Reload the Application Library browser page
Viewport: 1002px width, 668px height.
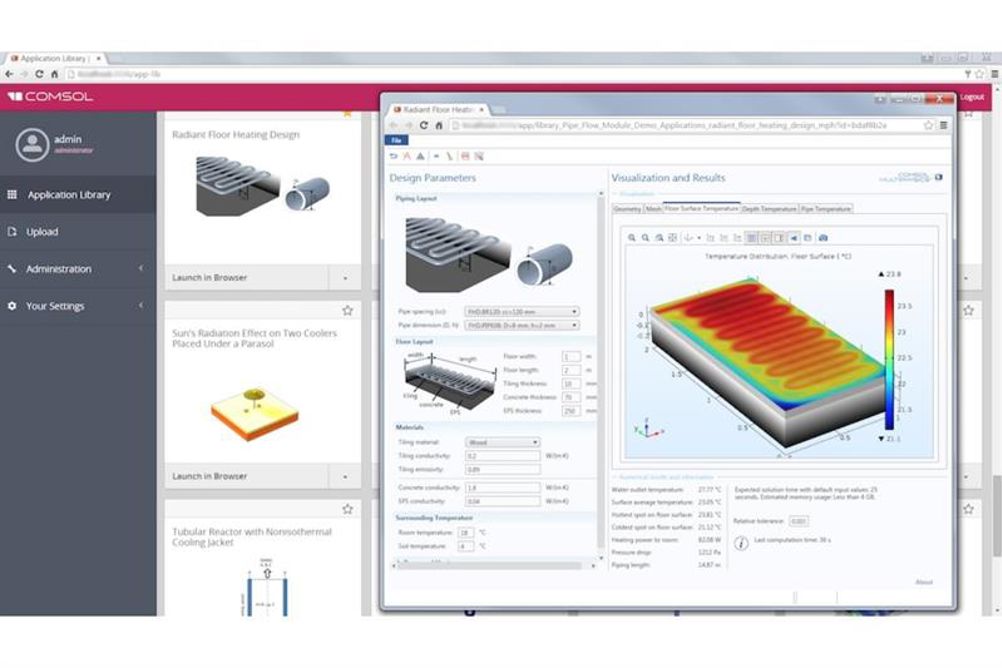click(39, 74)
